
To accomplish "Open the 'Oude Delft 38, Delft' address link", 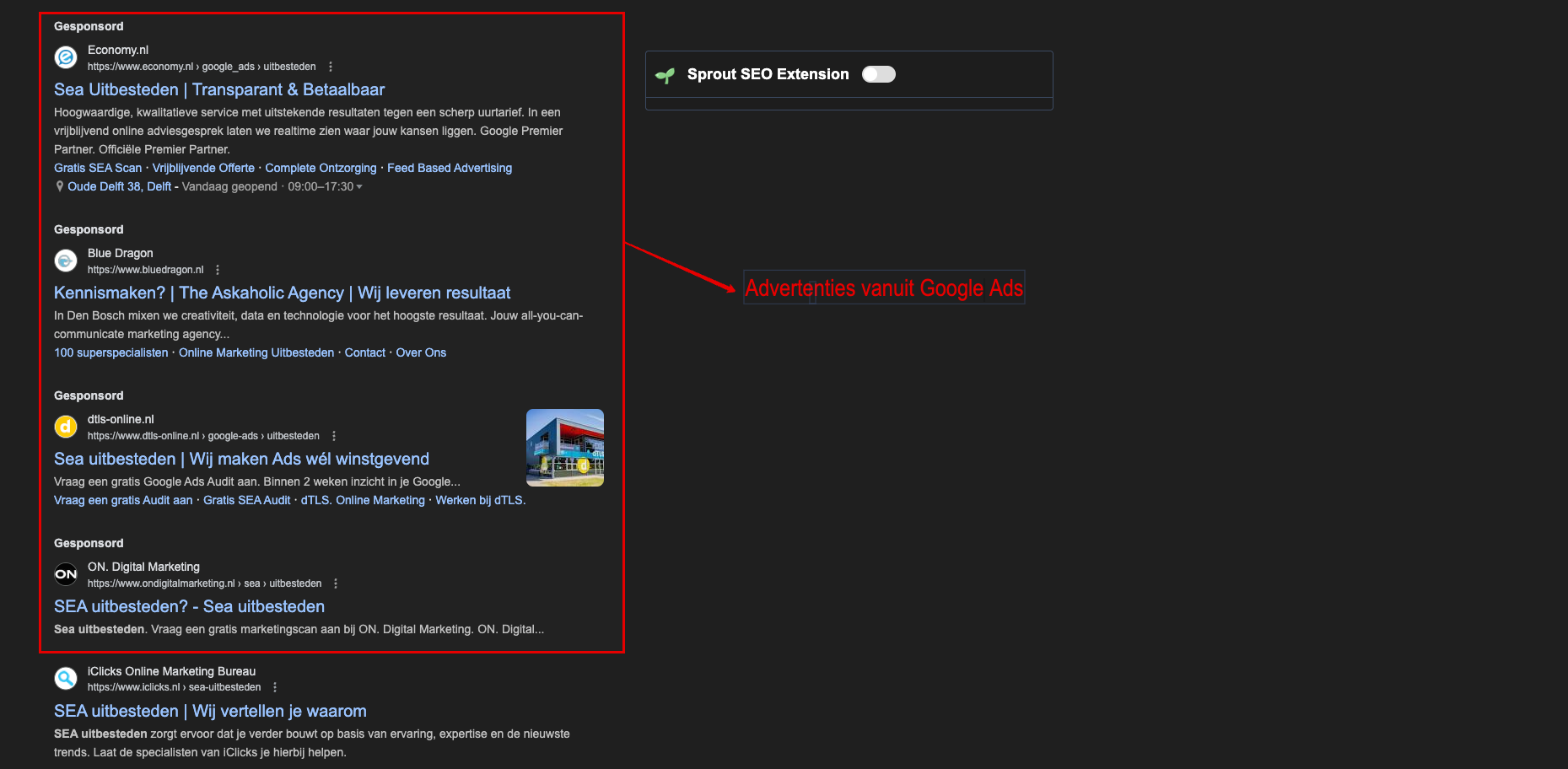I will (x=119, y=186).
